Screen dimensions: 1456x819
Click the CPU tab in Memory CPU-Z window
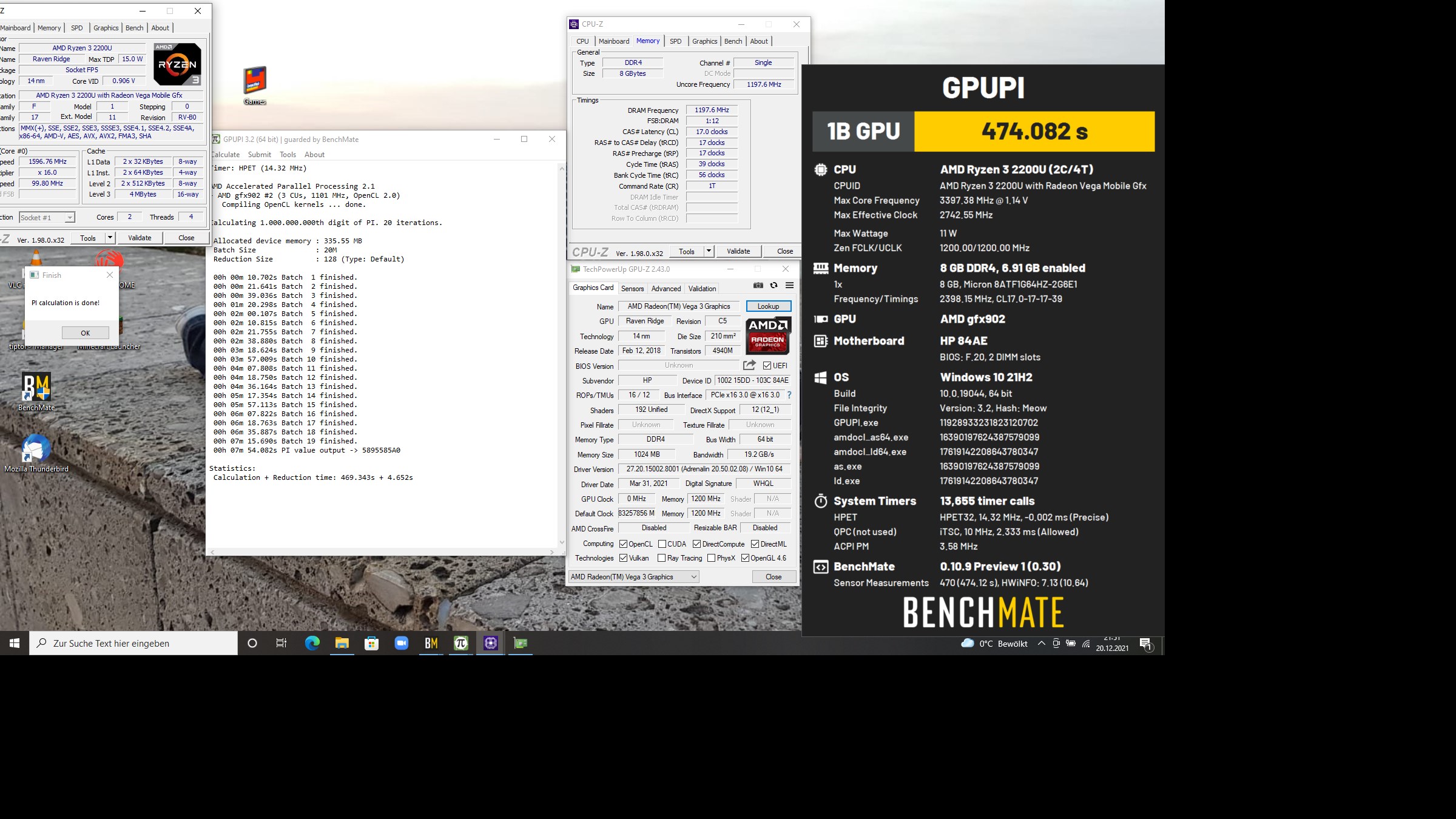point(582,41)
